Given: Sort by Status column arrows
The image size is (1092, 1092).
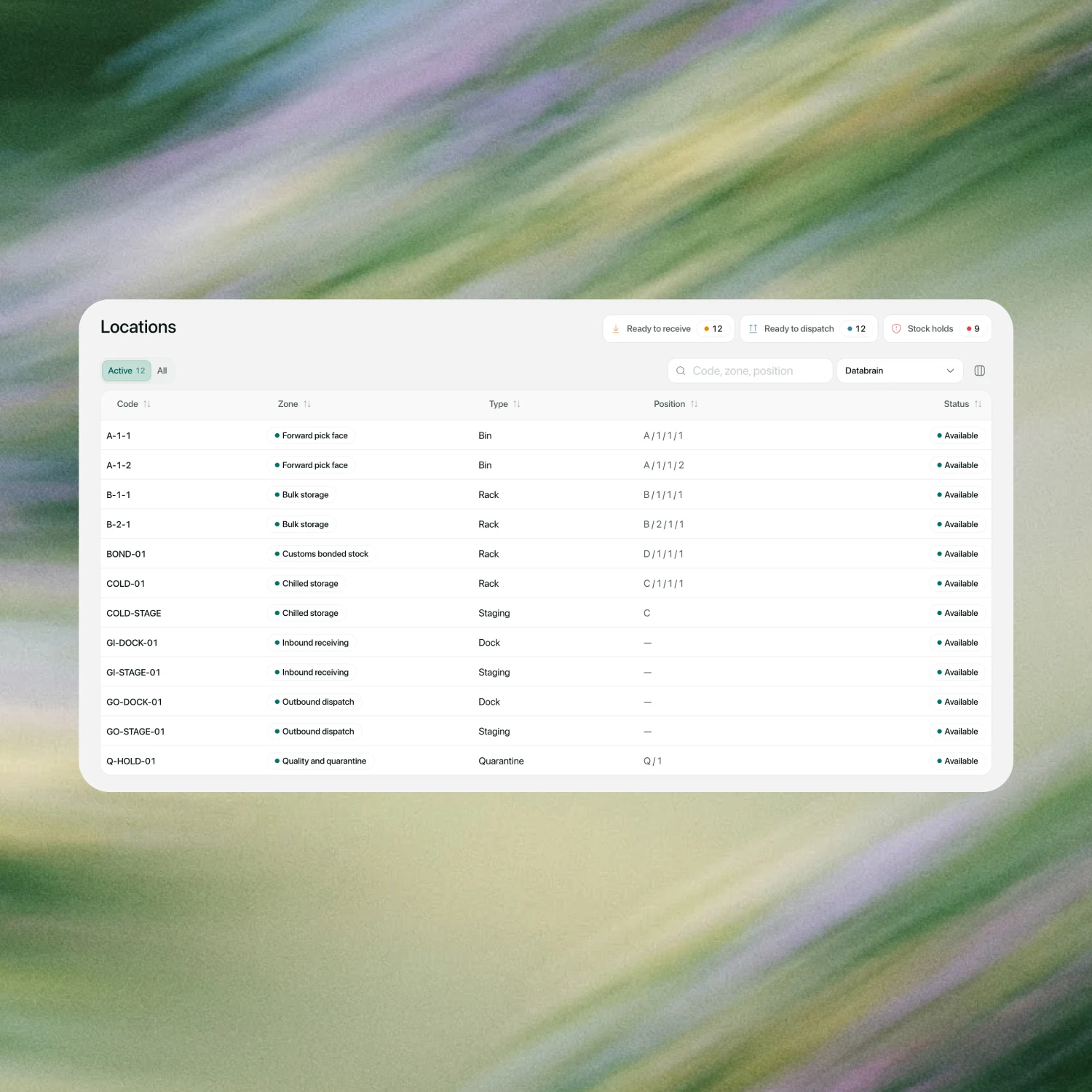Looking at the screenshot, I should coord(978,404).
